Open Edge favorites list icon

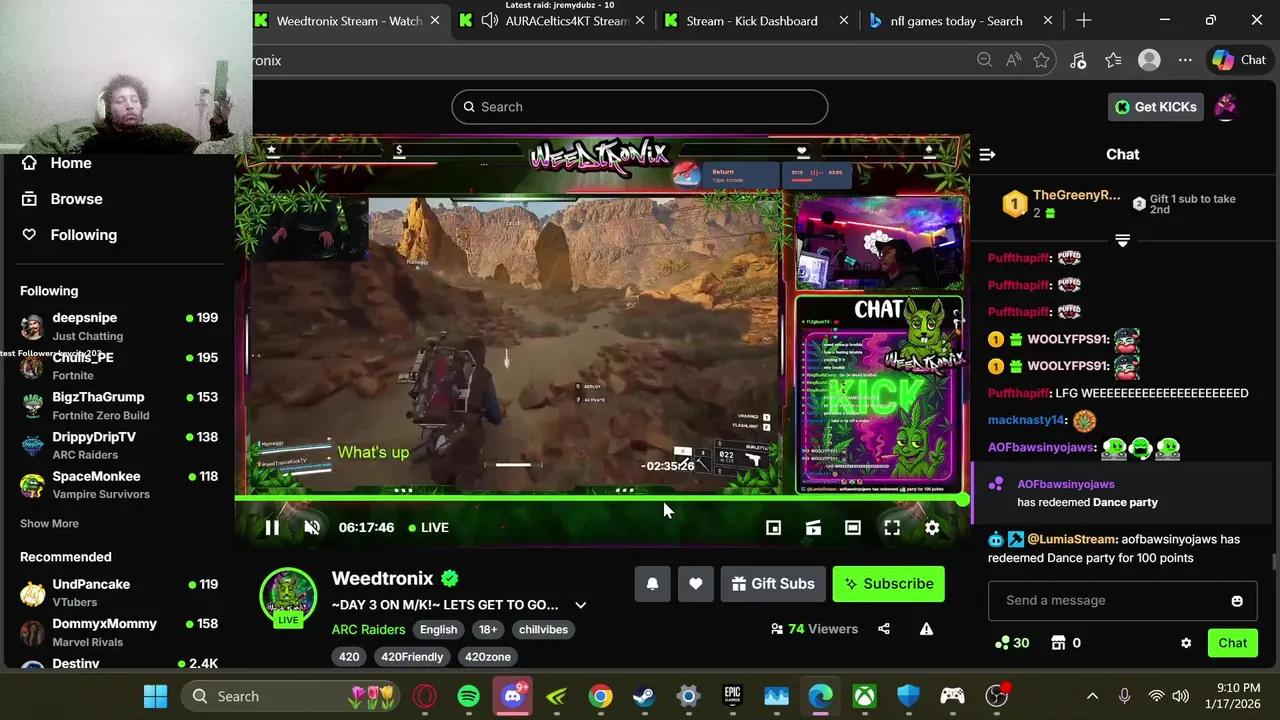click(x=1114, y=60)
